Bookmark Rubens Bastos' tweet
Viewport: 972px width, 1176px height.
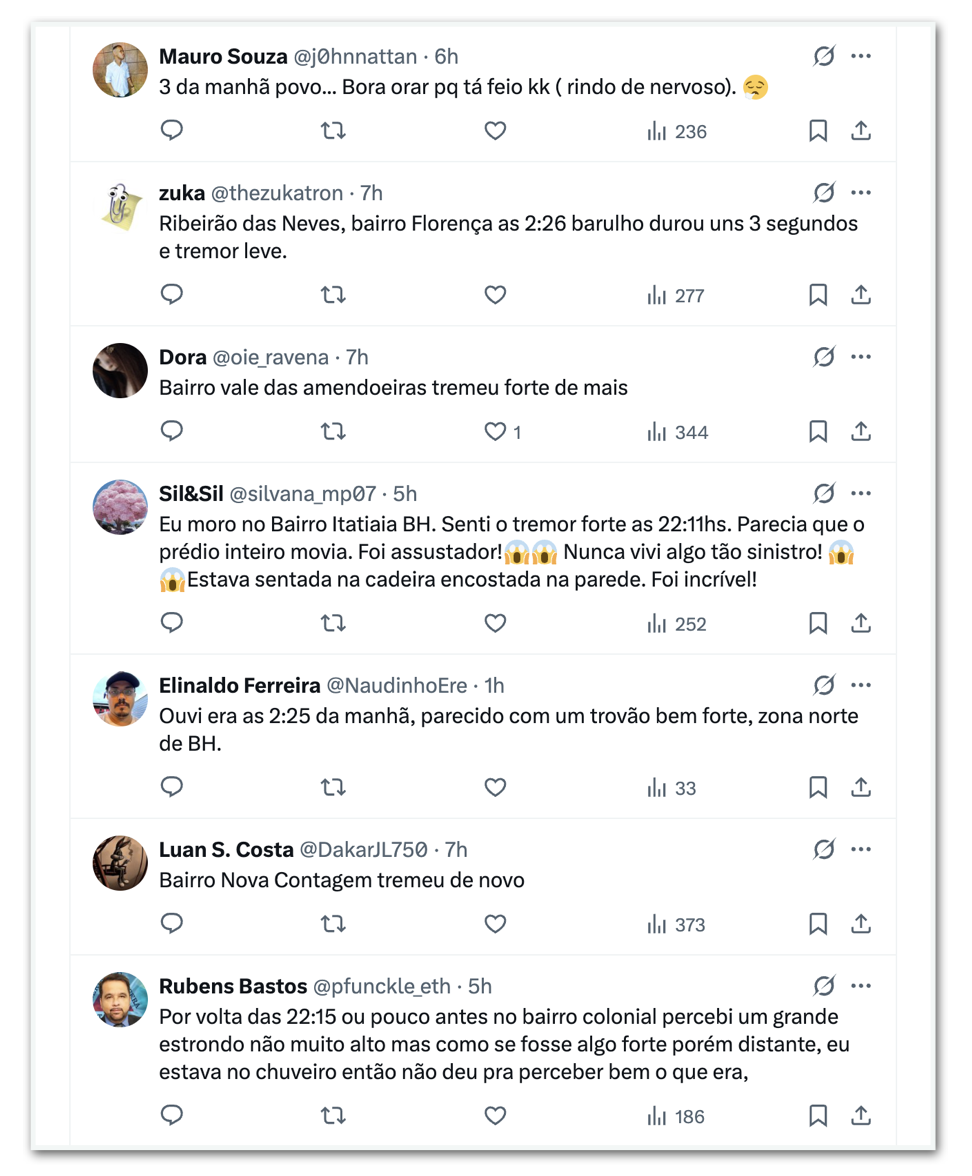[818, 1116]
